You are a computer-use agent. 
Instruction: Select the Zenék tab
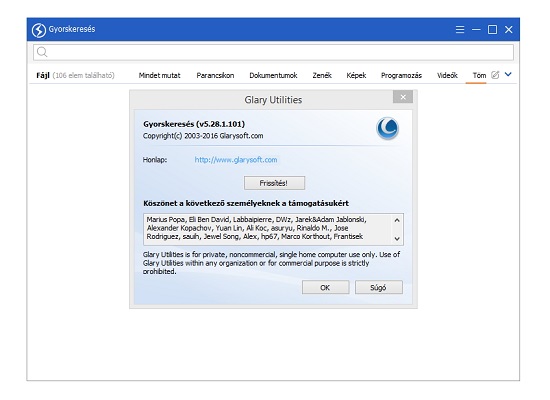(322, 75)
